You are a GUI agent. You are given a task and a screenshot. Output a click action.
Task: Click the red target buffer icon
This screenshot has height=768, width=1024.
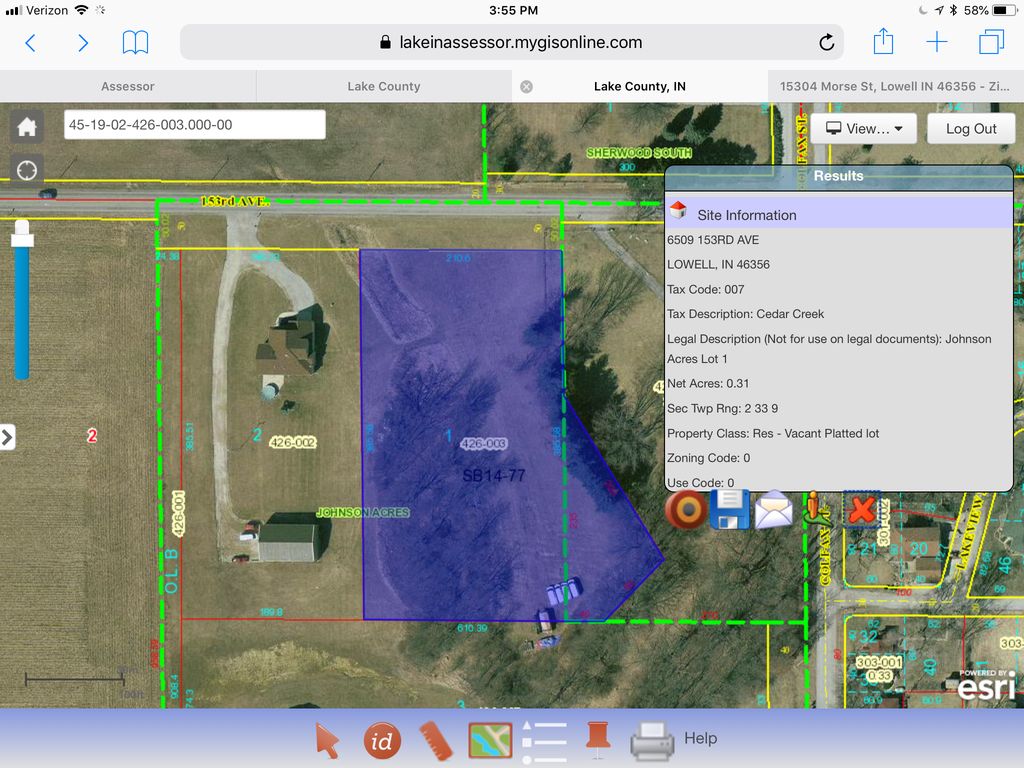pos(686,509)
